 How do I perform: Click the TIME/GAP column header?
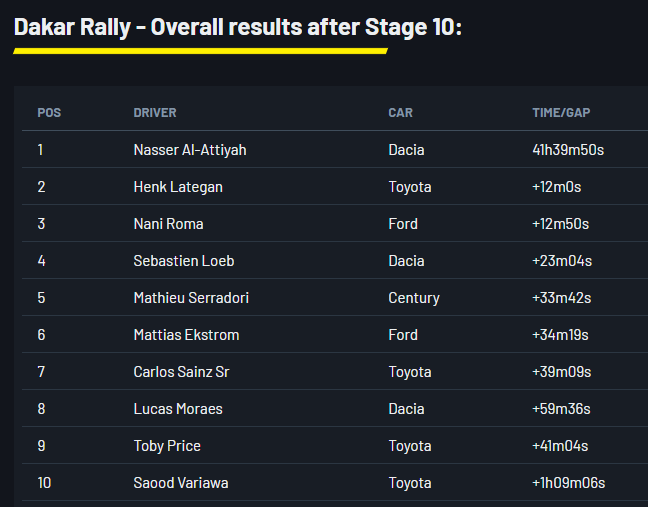561,113
